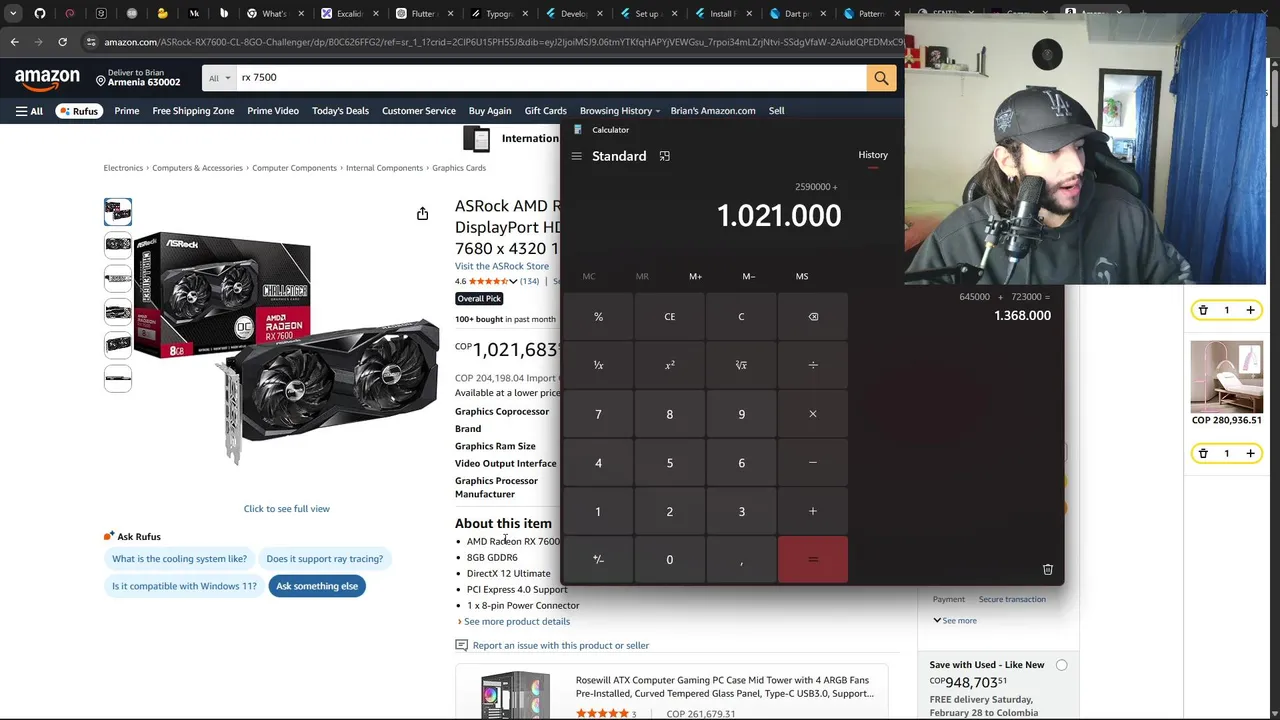Expand the See more payment details
This screenshot has width=1280, height=720.
[955, 621]
